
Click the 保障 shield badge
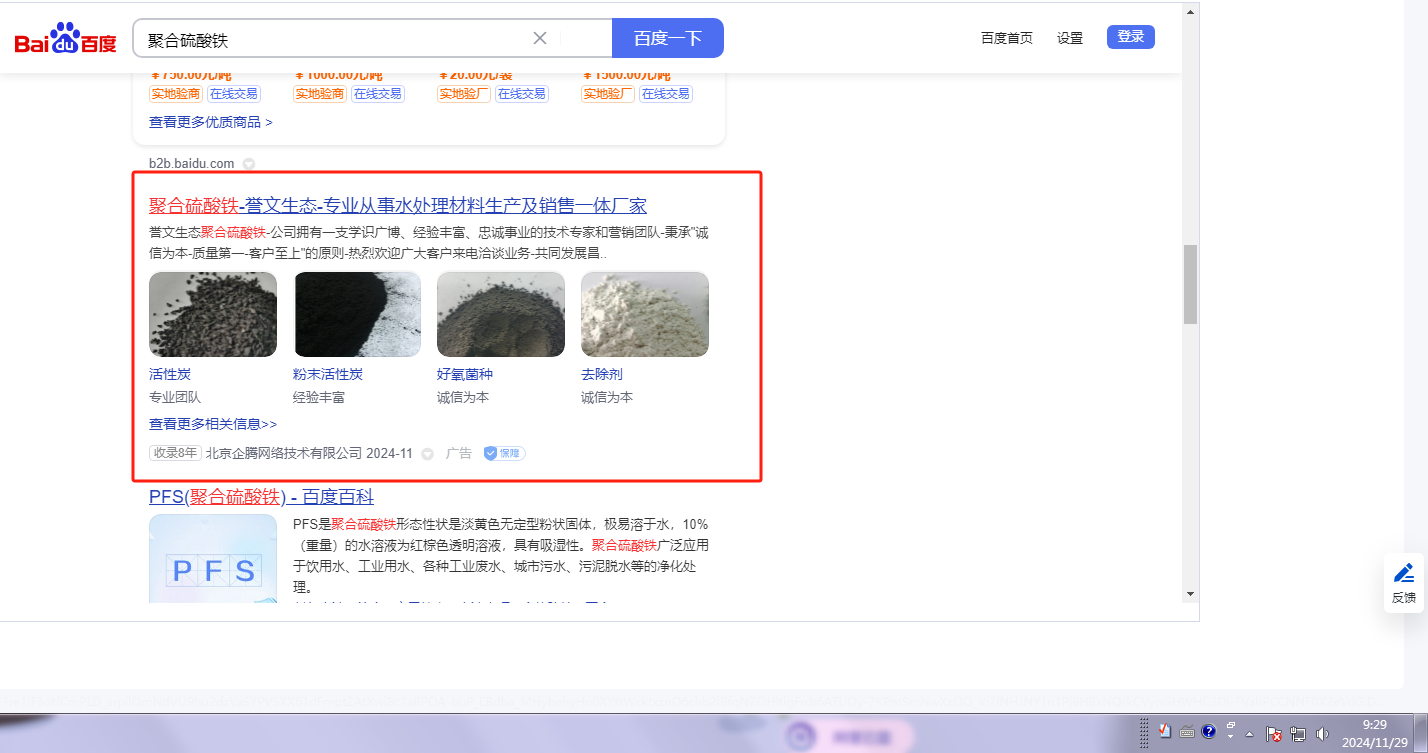click(x=505, y=453)
